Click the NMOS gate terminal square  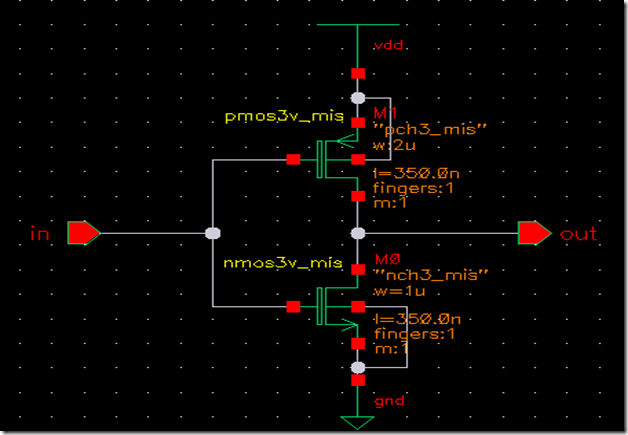click(293, 307)
